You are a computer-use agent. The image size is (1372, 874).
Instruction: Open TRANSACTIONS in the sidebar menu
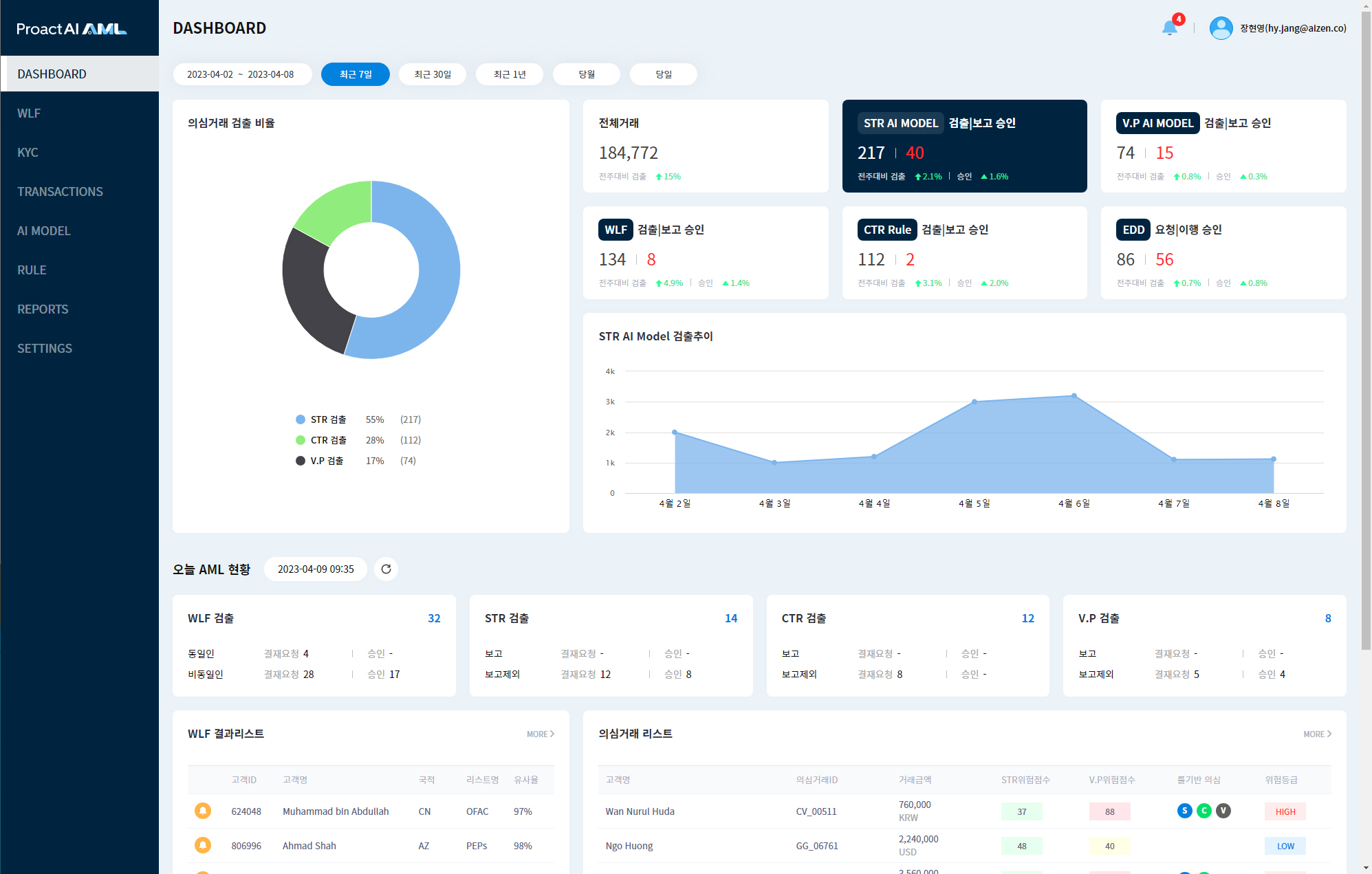(x=61, y=192)
